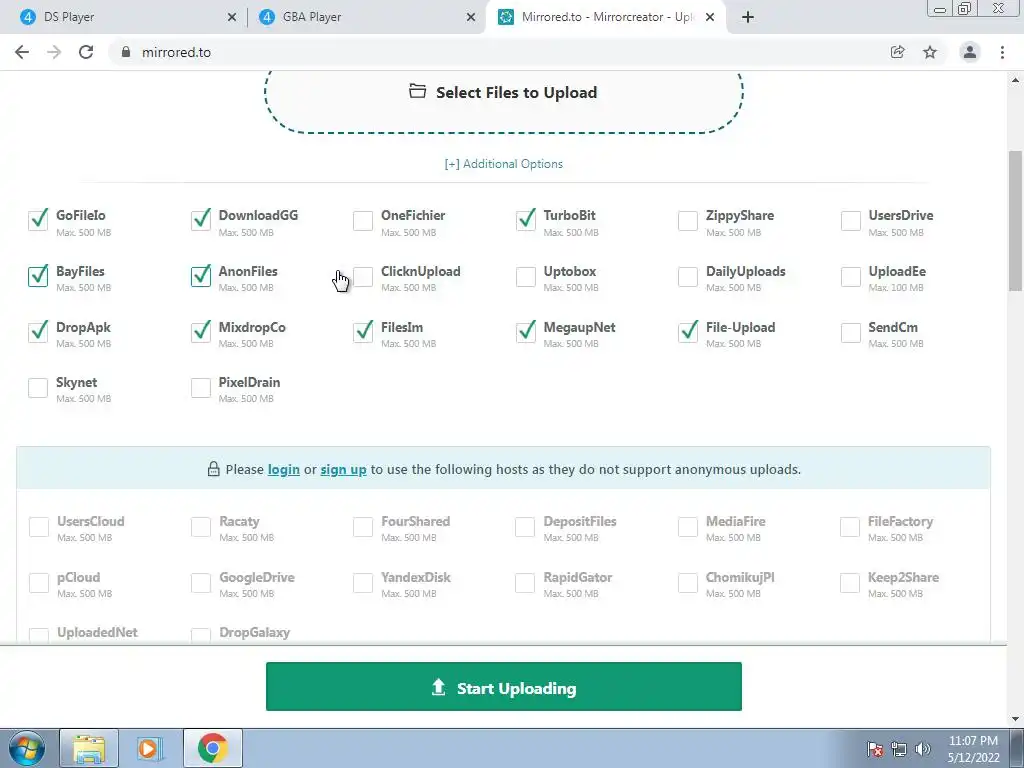Click the scrollbar up arrow
Viewport: 1024px width, 768px height.
point(1015,80)
